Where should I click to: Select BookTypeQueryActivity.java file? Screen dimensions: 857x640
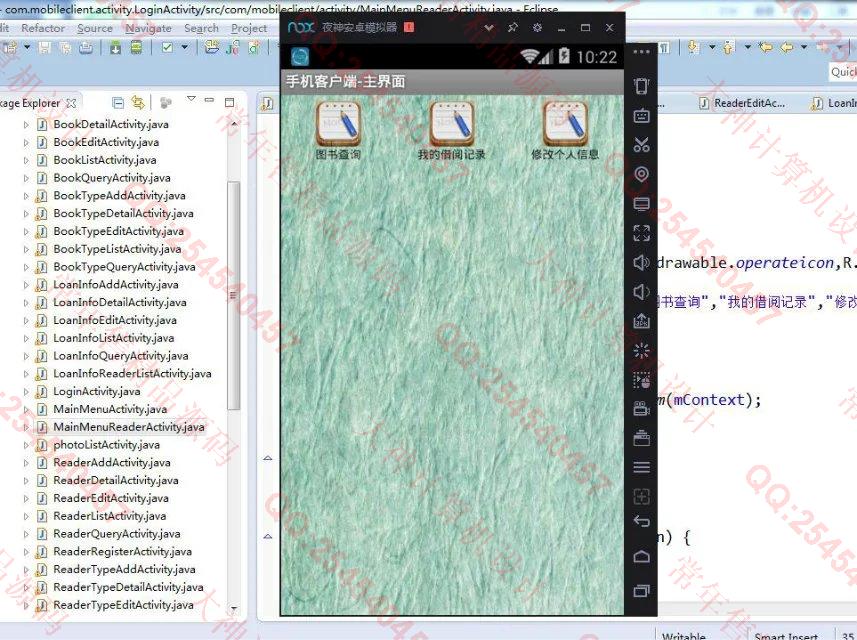(x=124, y=267)
